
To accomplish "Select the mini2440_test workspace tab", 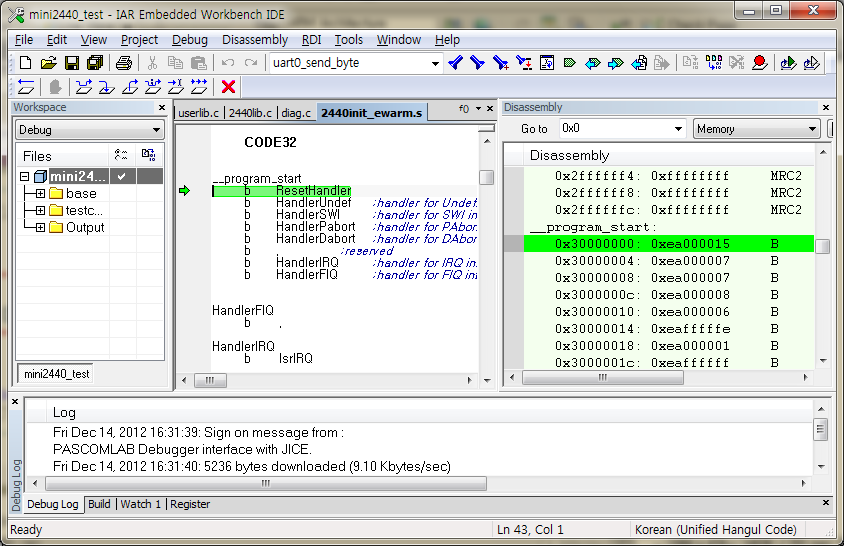I will [57, 374].
